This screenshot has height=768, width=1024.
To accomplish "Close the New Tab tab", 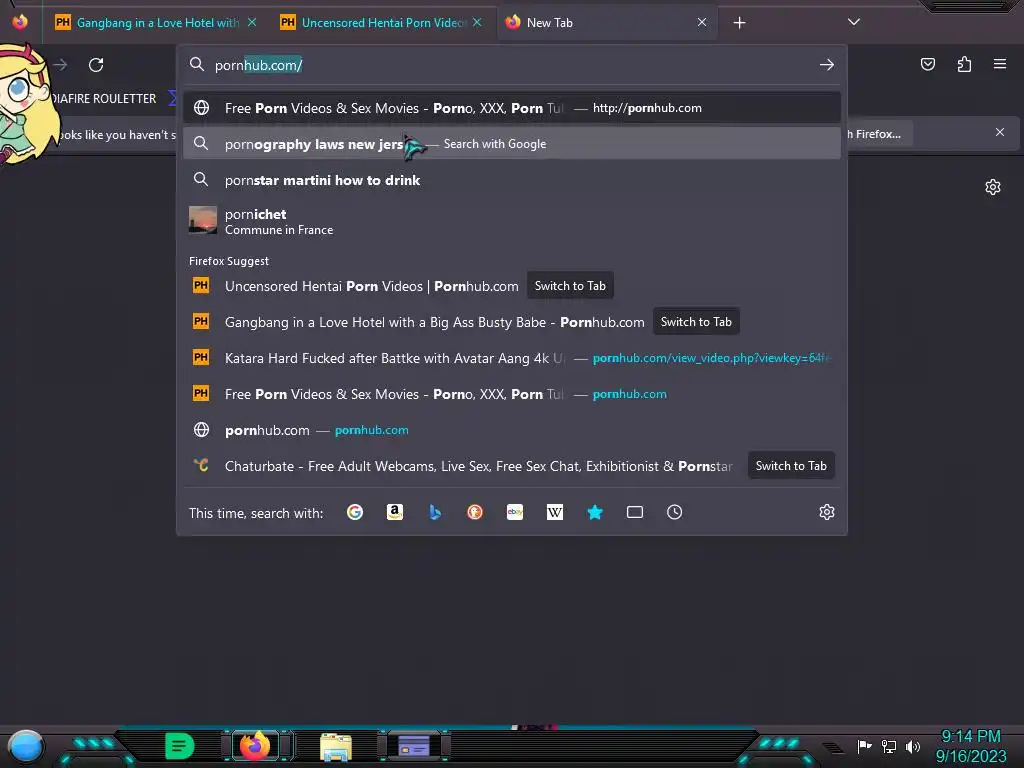I will 702,22.
